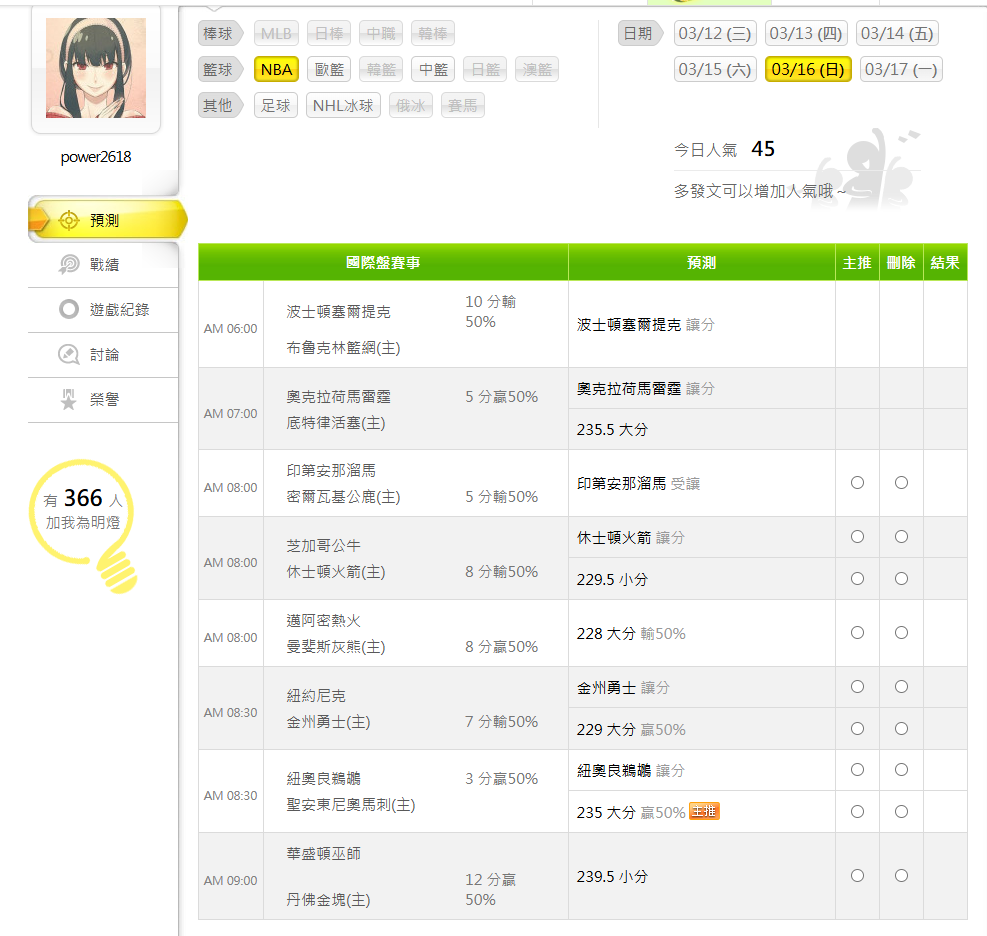The image size is (987, 936).
Task: Click the 聖安東尼奧馬刺(主) team name
Action: pyautogui.click(x=351, y=804)
